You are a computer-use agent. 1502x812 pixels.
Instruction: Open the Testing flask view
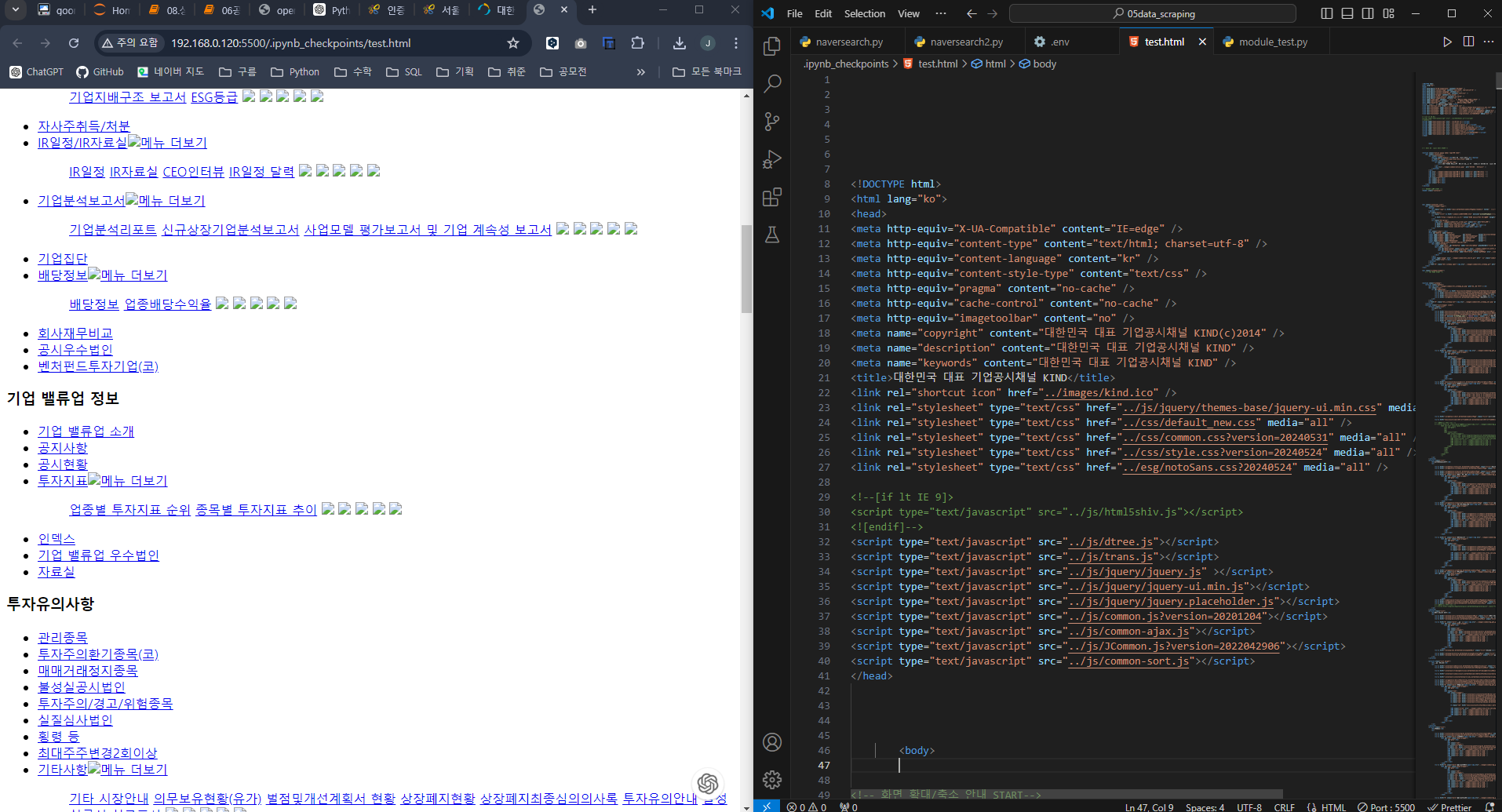click(772, 235)
